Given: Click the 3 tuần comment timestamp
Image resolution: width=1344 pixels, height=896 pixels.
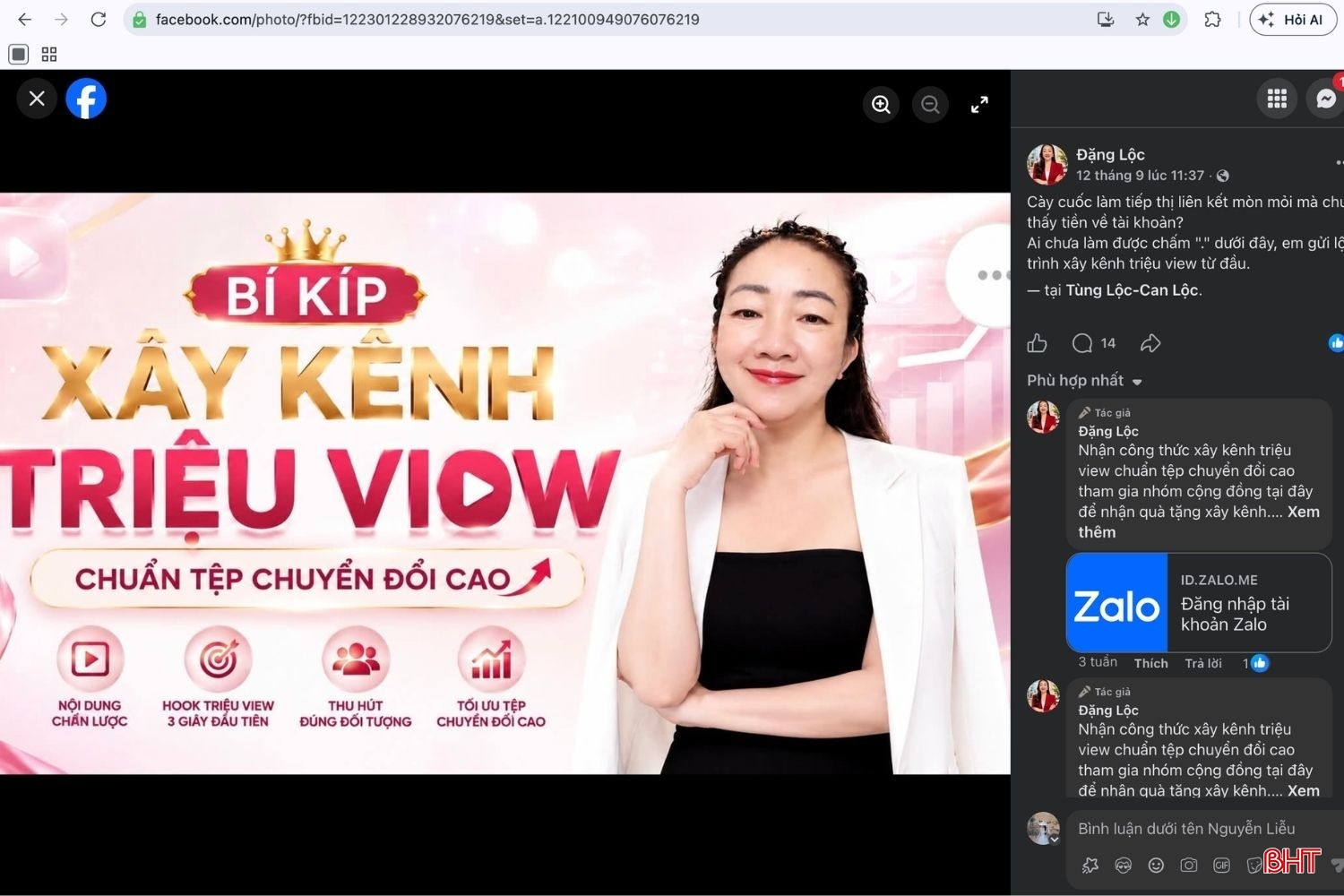Looking at the screenshot, I should point(1098,662).
